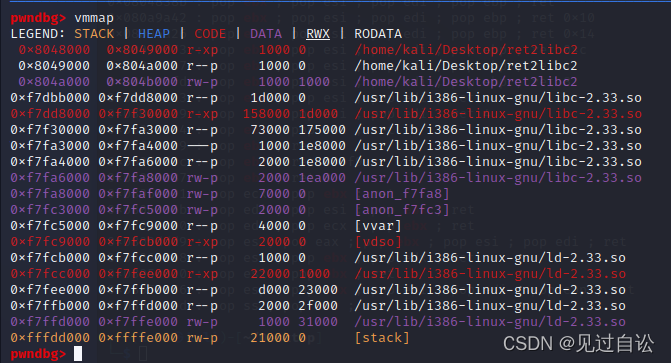Image resolution: width=671 pixels, height=363 pixels.
Task: Click the '[anon_f7fc3]' mapping name
Action: [x=402, y=210]
